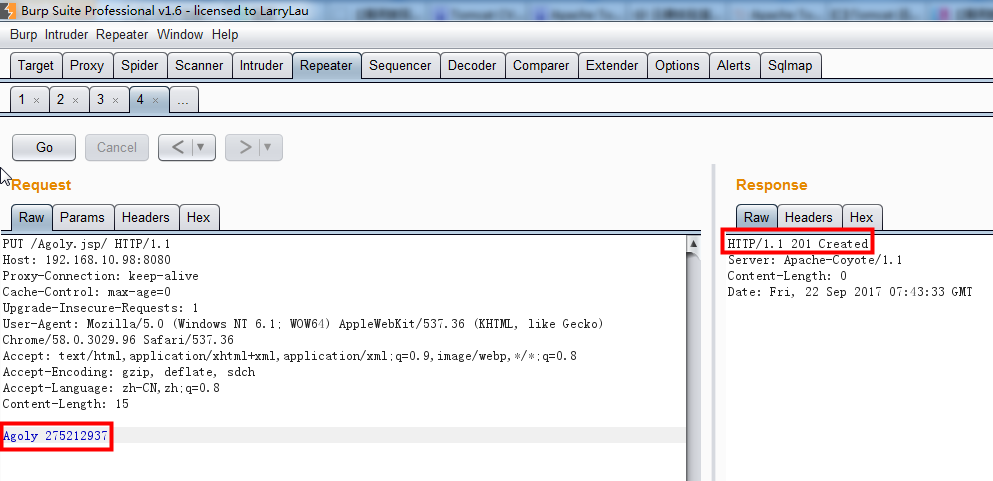Screen dimensions: 993x481
Task: Click the Accept-Encoding: gzip, deflate, sdch line
Action: click(129, 372)
